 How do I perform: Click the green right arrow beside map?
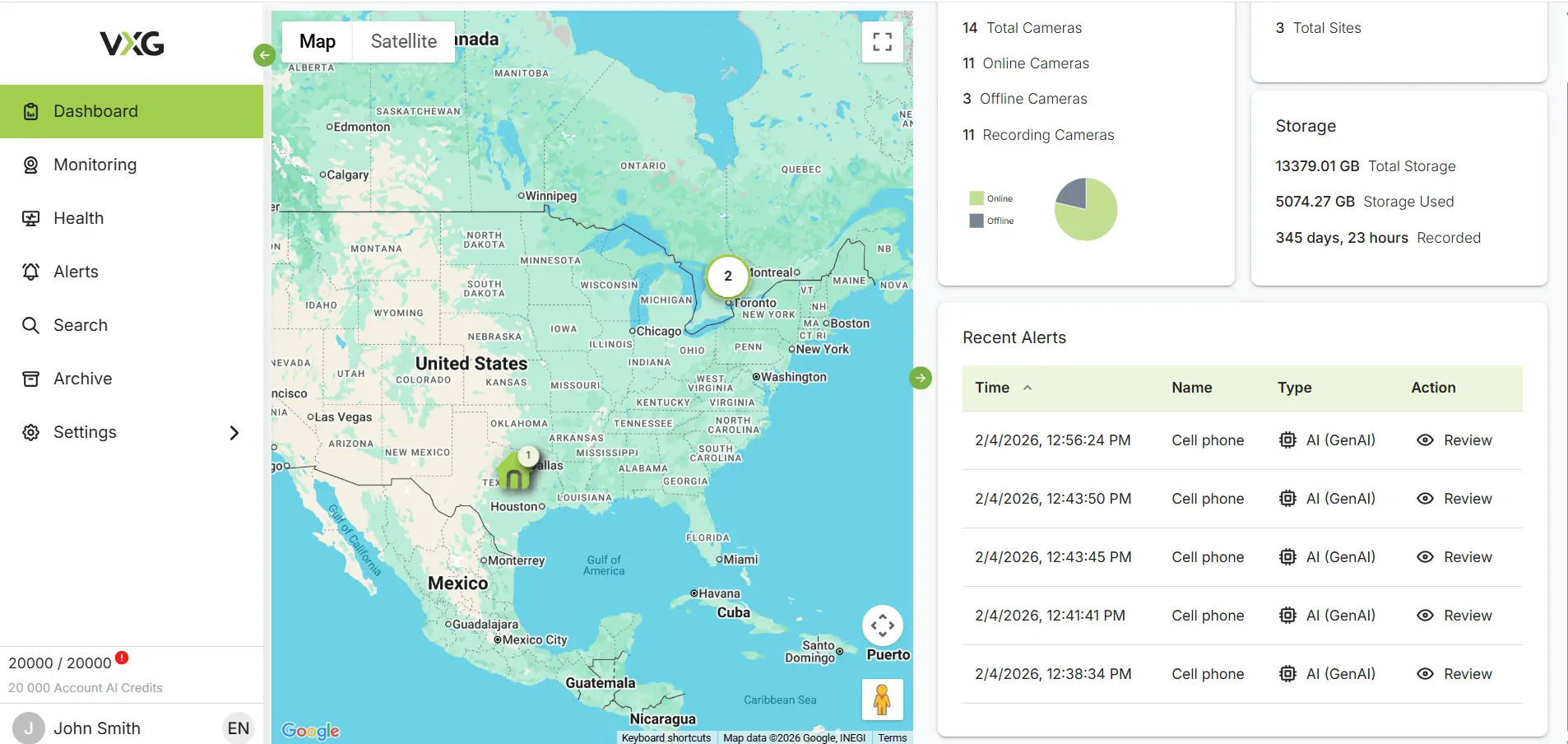(x=921, y=378)
